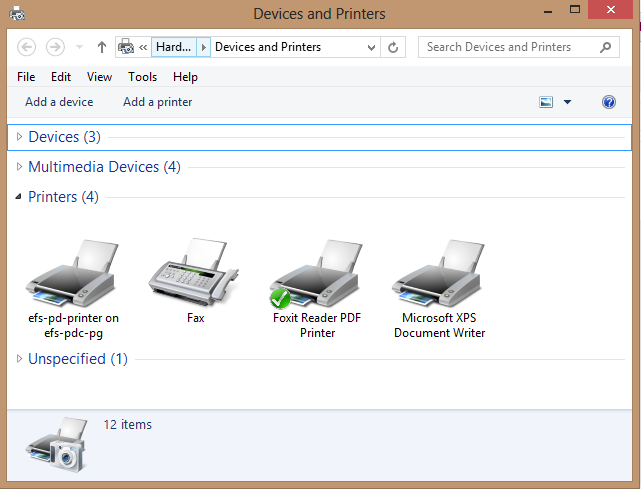Minimize the Devices and Printers window

tap(548, 11)
